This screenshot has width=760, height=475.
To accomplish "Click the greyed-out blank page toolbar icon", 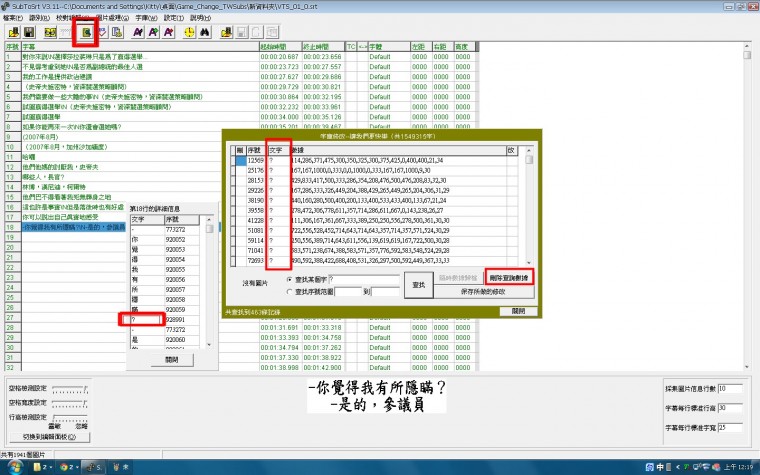I will click(x=256, y=32).
